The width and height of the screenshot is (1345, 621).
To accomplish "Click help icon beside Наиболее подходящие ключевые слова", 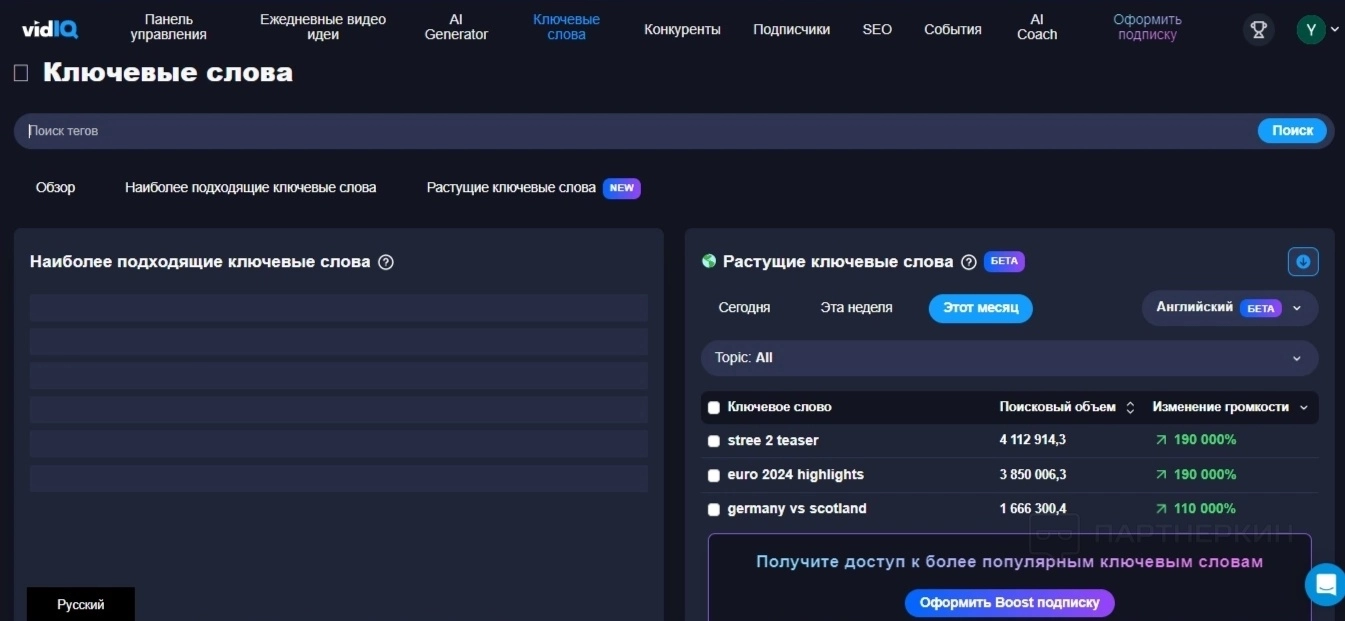I will 386,262.
